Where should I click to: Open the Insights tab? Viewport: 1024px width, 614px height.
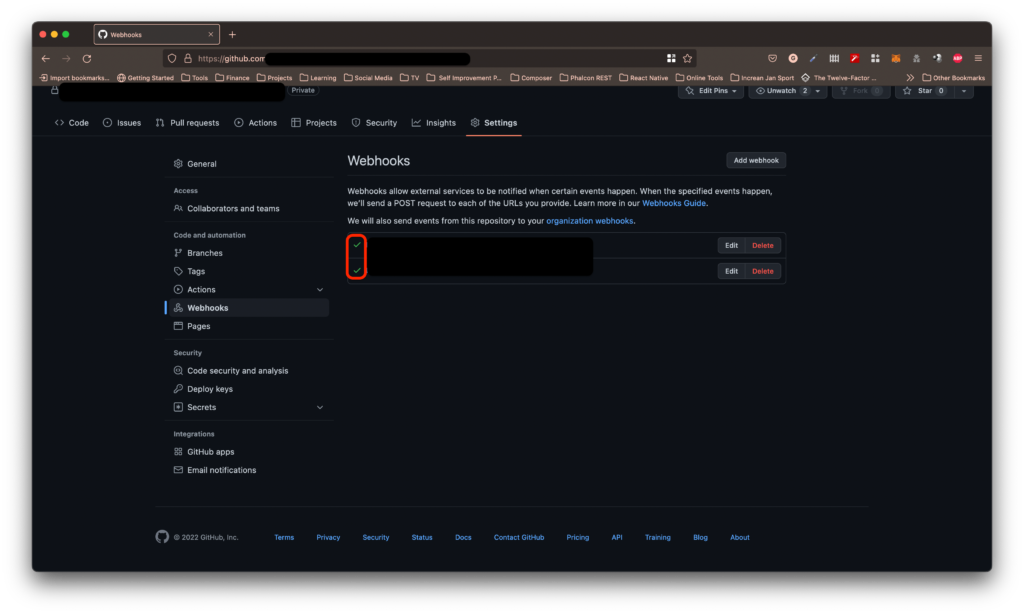(433, 122)
